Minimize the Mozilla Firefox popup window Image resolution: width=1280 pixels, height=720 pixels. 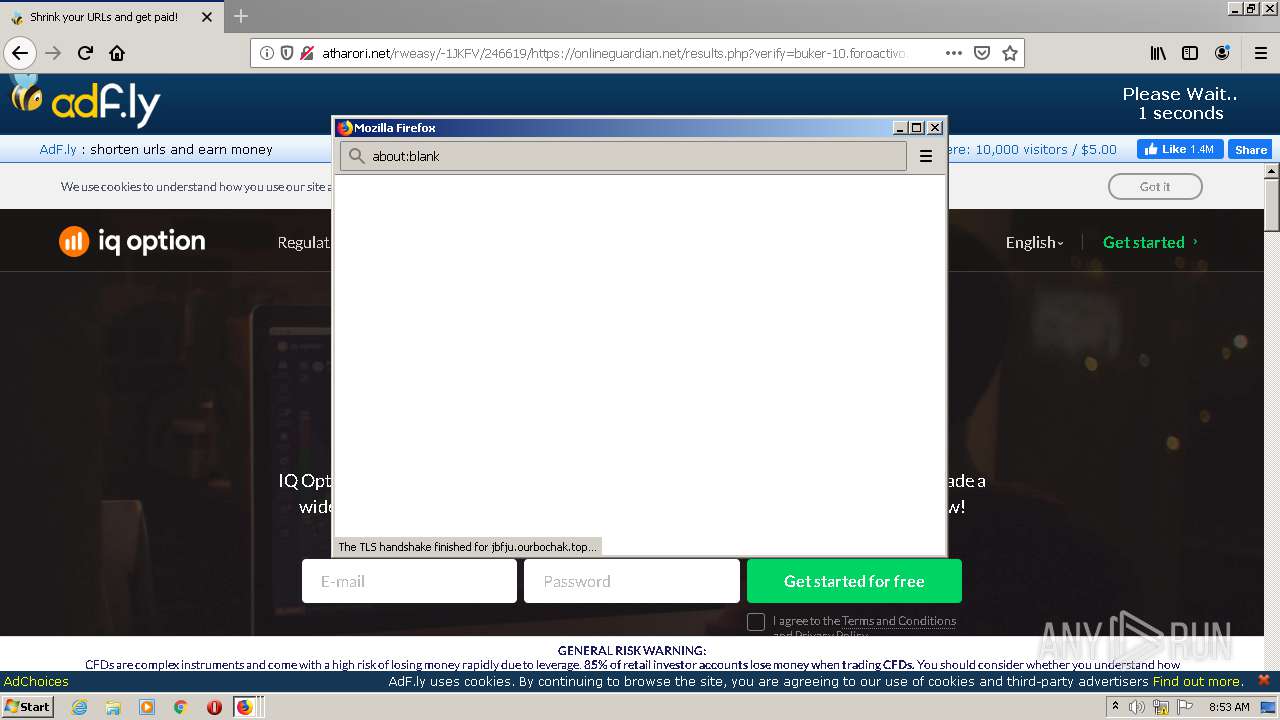click(x=899, y=128)
